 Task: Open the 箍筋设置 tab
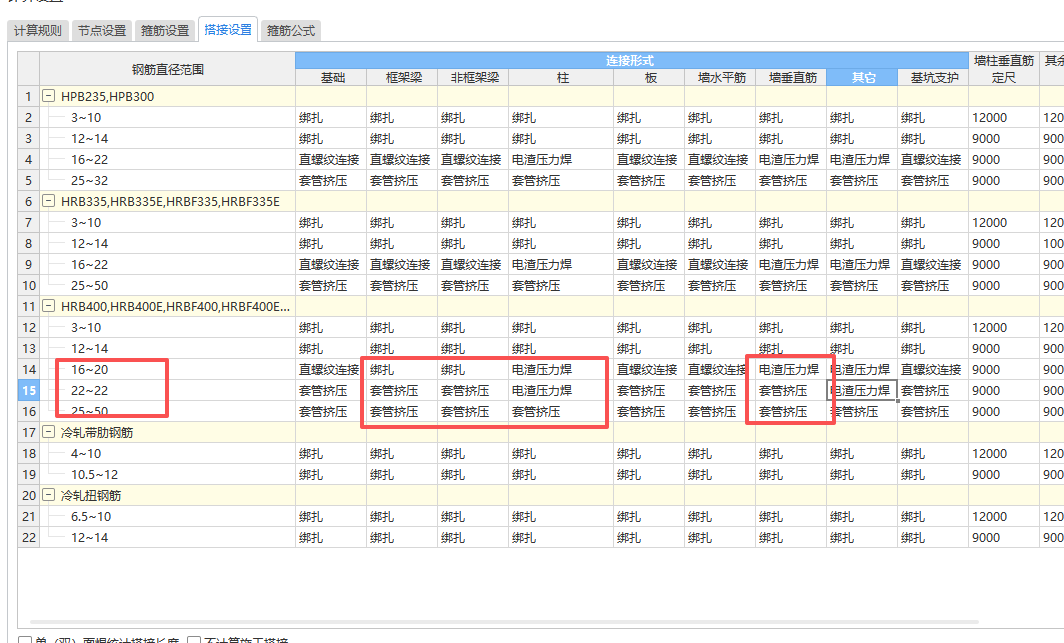tap(165, 31)
